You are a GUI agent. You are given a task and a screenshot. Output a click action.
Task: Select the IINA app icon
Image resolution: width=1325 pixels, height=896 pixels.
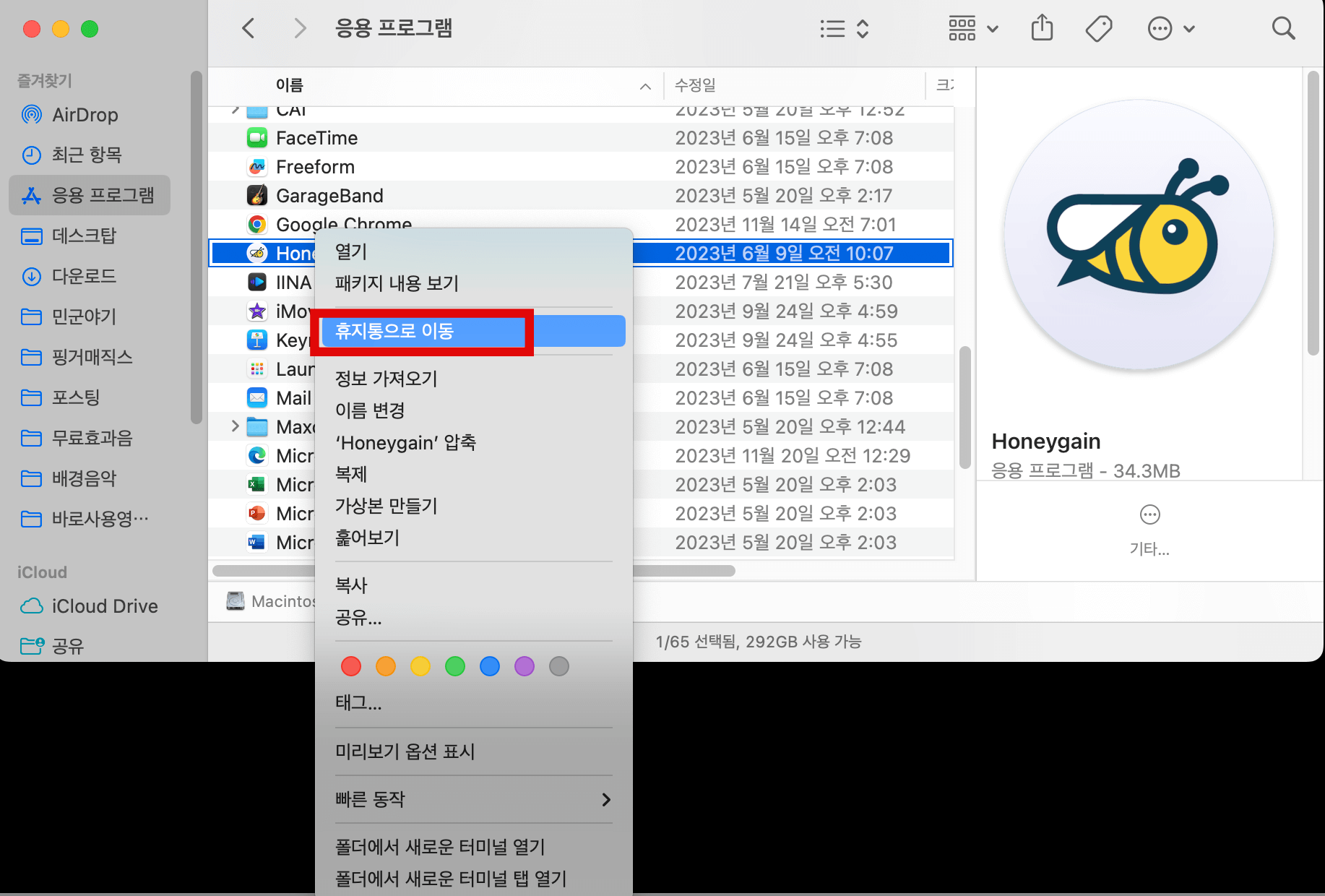click(257, 282)
